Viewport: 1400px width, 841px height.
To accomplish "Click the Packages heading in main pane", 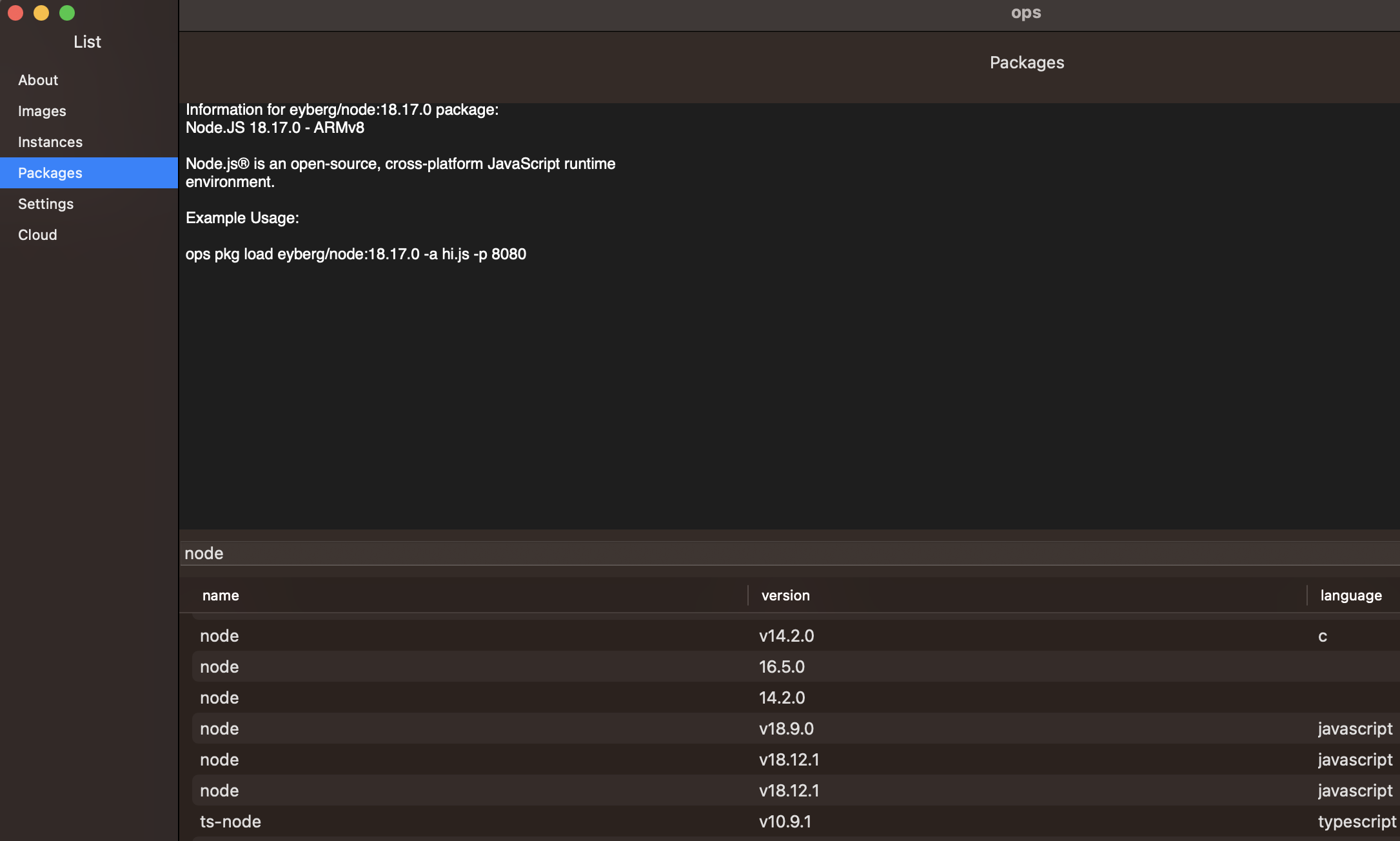I will click(1027, 63).
